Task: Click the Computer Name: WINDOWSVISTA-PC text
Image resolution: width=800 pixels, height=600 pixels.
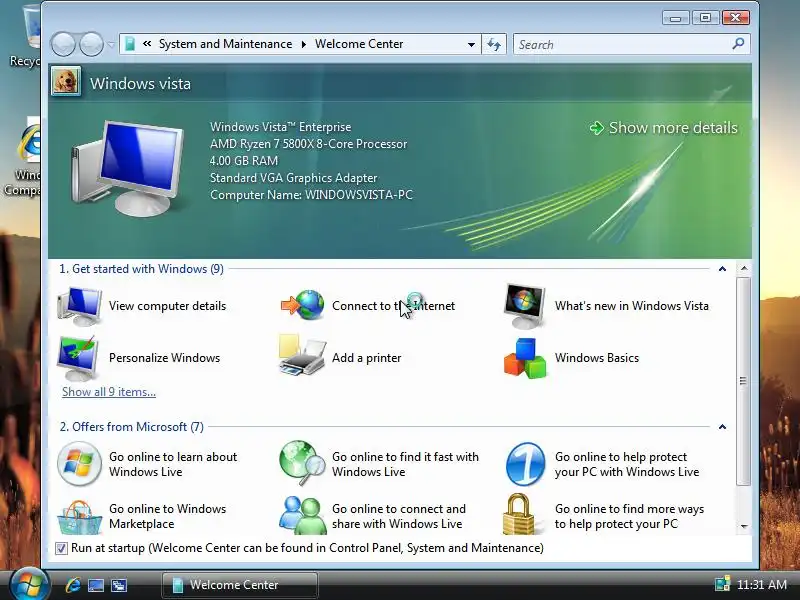Action: (x=311, y=195)
